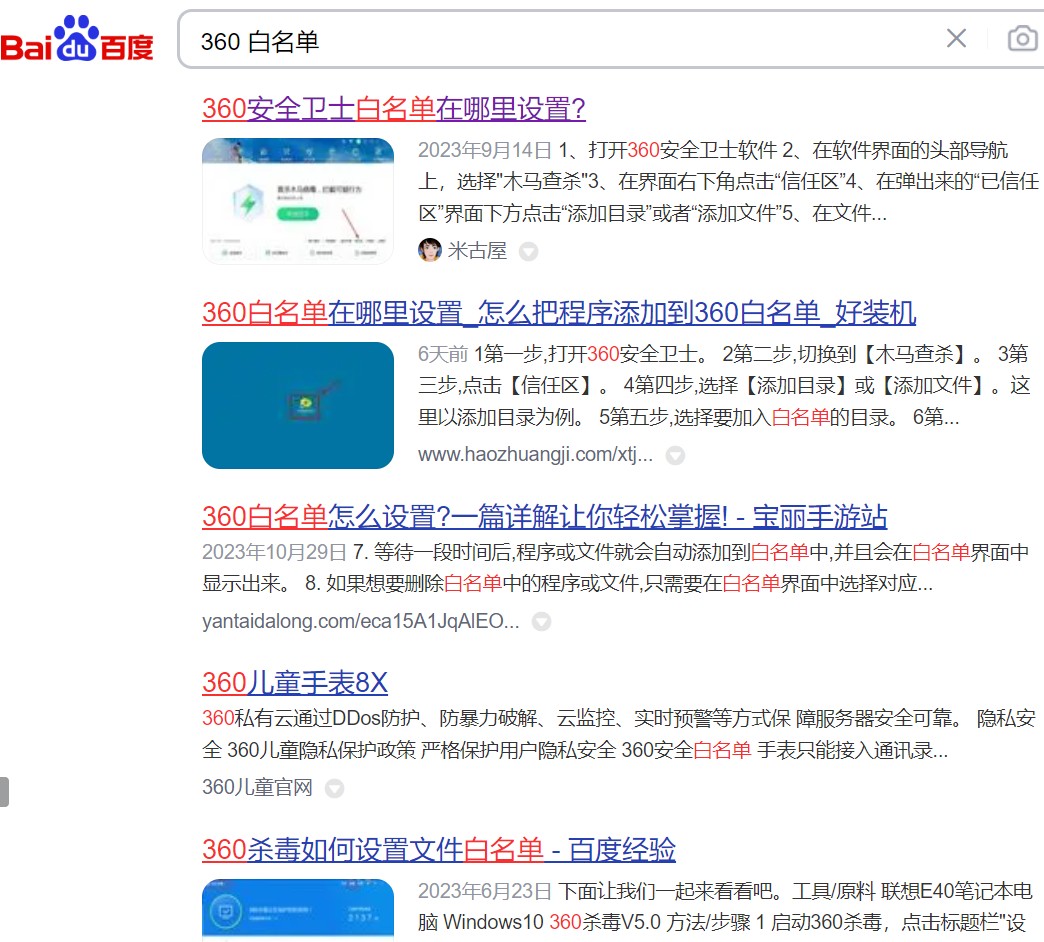Open the 米古屋 source name
This screenshot has height=942, width=1044.
coord(477,250)
